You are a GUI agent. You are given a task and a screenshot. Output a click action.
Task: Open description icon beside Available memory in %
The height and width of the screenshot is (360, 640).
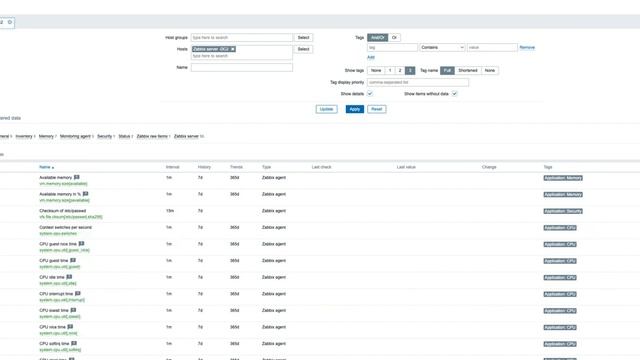85,194
